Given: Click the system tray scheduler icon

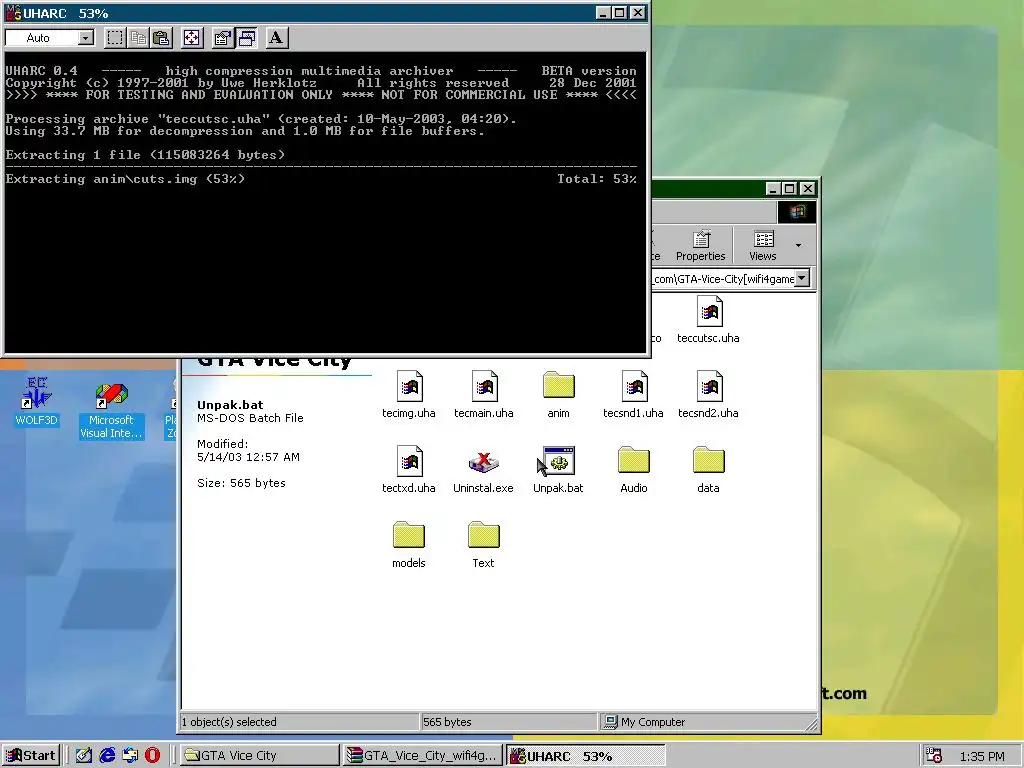Looking at the screenshot, I should pyautogui.click(x=935, y=756).
